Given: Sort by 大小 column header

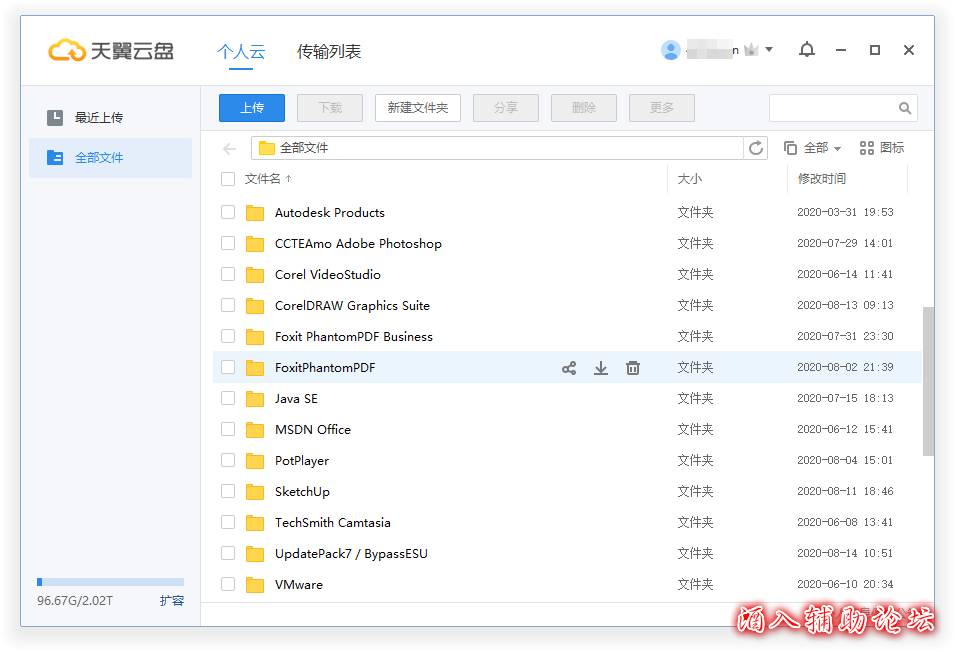Looking at the screenshot, I should [x=689, y=179].
